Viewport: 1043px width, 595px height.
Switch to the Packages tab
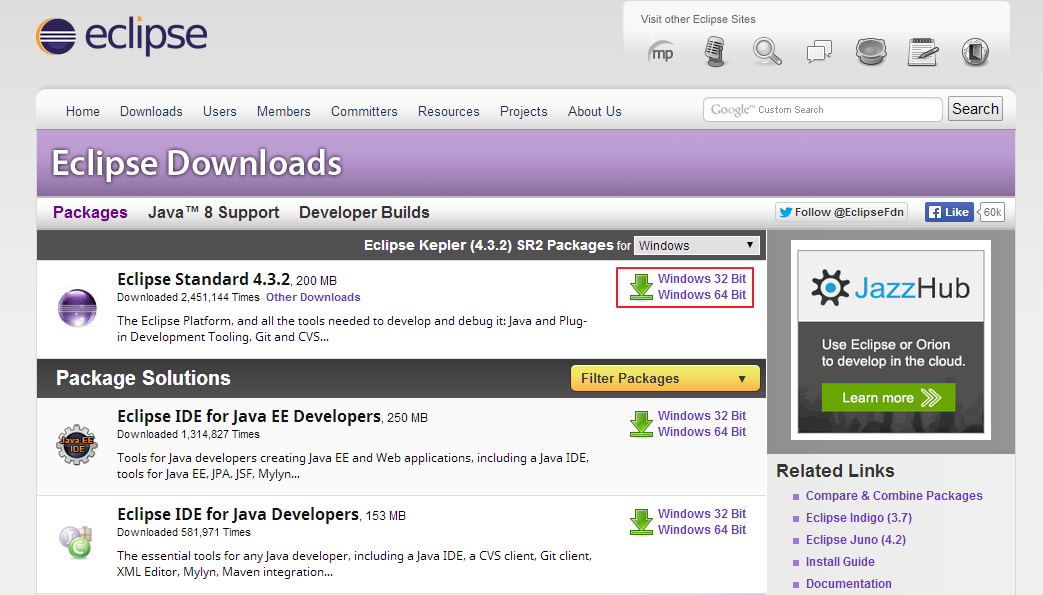(90, 212)
